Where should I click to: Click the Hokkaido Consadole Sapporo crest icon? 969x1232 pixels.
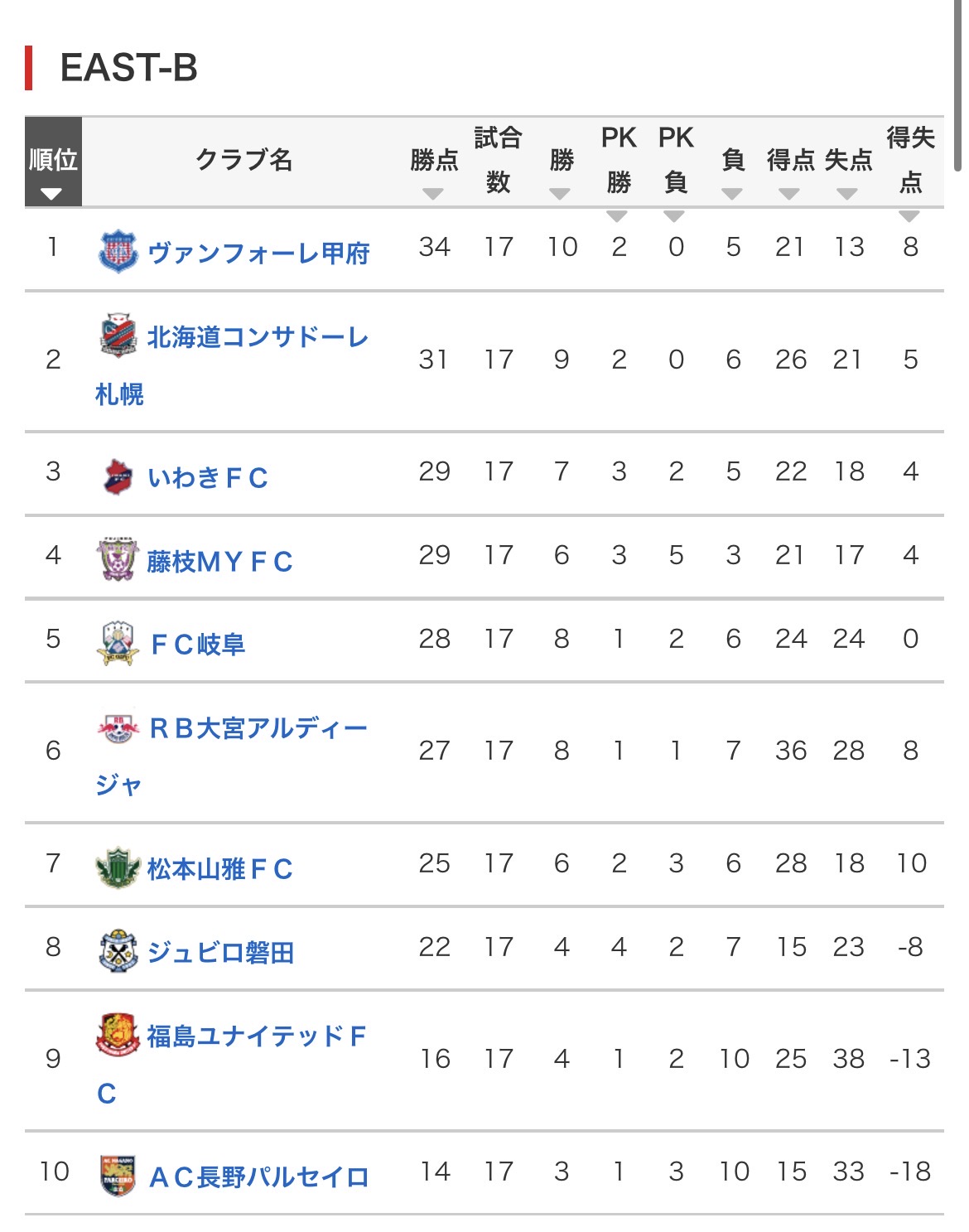click(118, 336)
